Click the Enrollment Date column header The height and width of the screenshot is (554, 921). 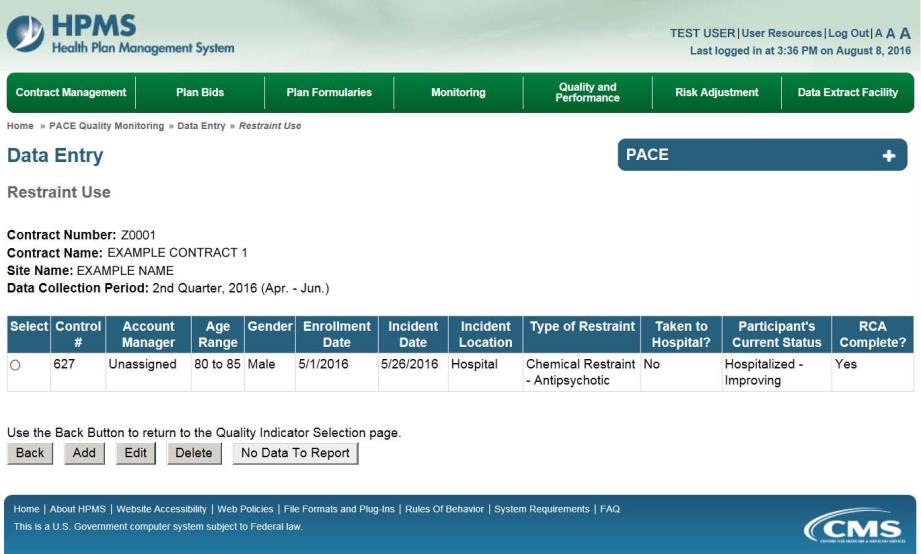pos(337,334)
